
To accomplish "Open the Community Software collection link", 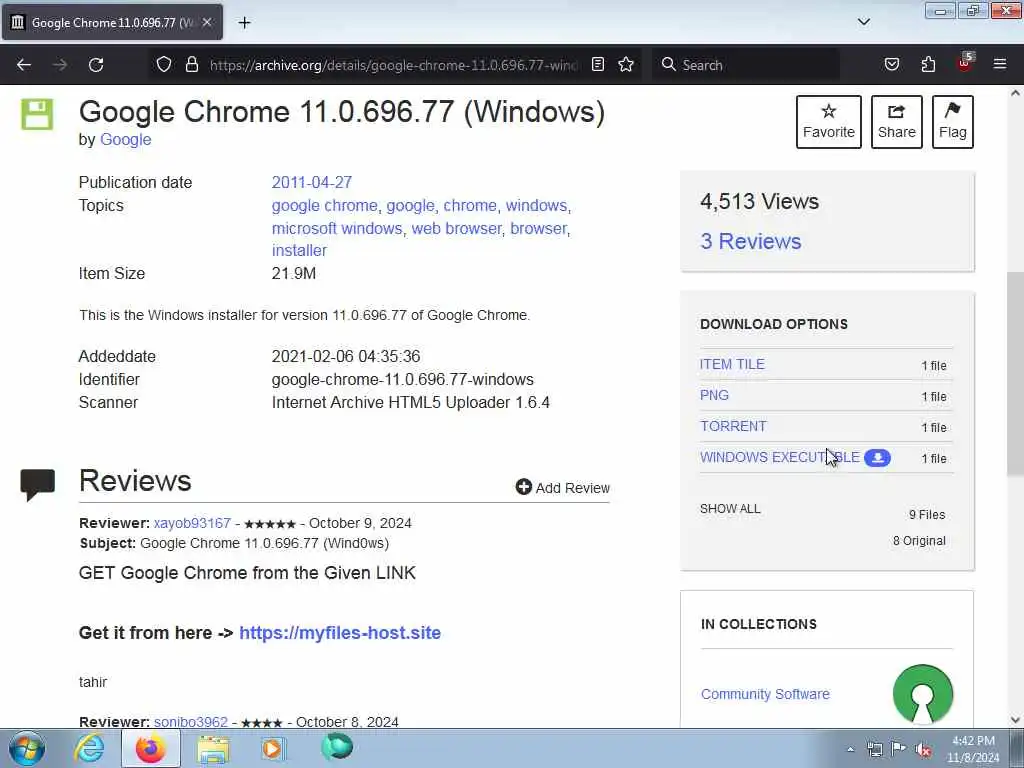I will click(x=765, y=694).
